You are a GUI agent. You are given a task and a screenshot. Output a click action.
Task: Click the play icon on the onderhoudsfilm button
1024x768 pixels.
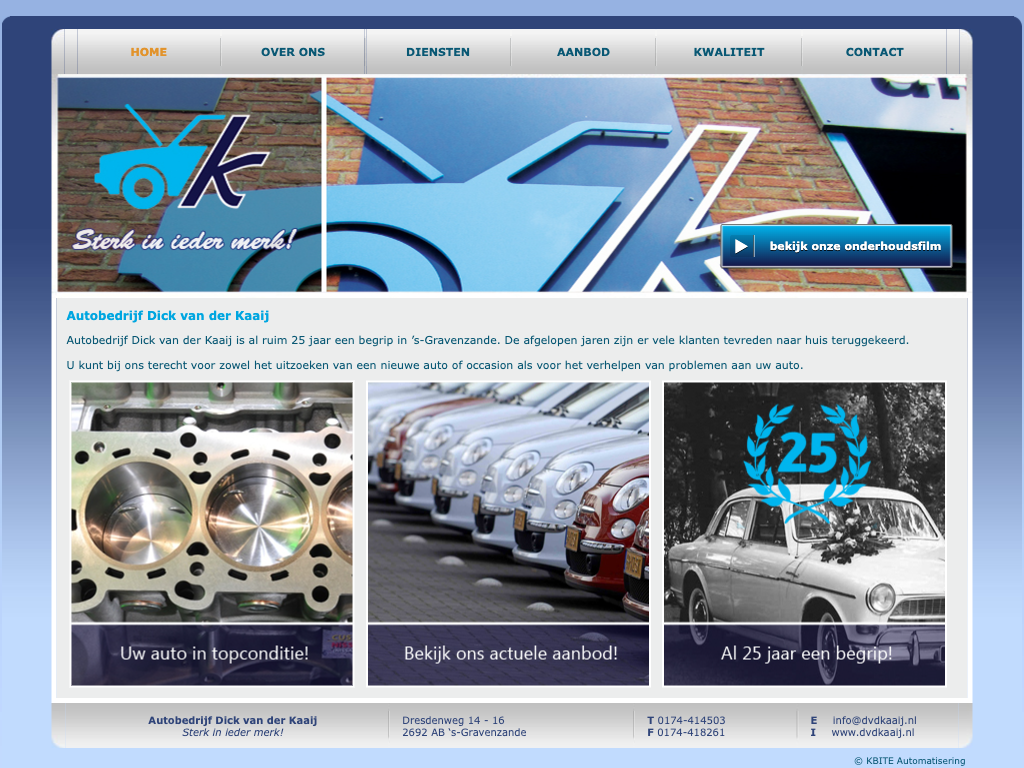tap(740, 246)
